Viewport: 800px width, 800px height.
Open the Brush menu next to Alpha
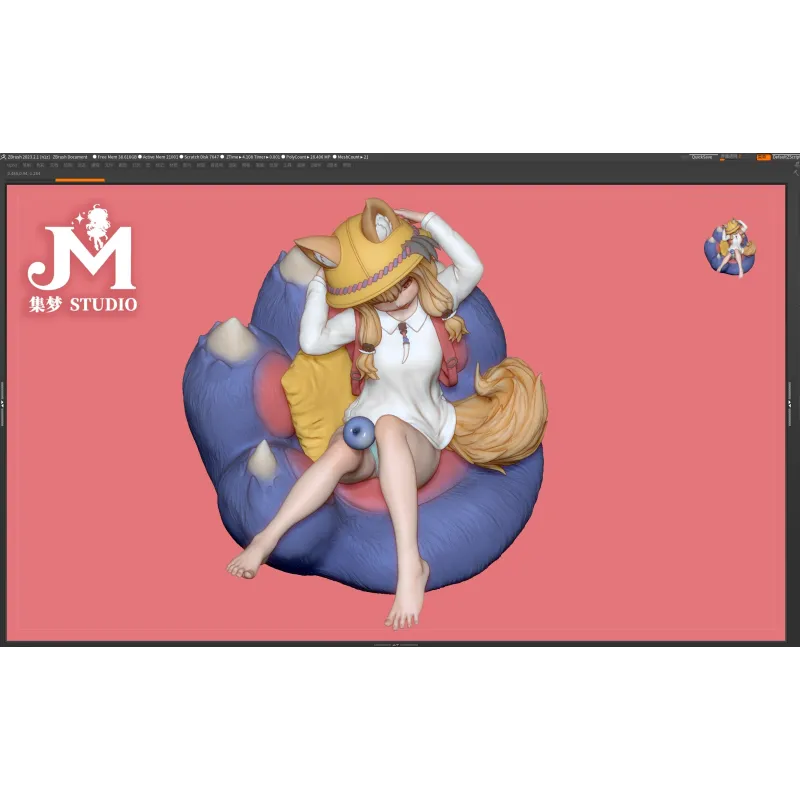(27, 165)
